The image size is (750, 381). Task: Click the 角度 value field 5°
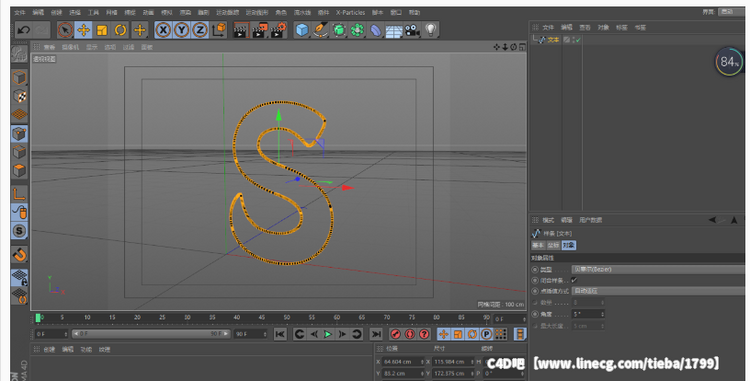588,314
